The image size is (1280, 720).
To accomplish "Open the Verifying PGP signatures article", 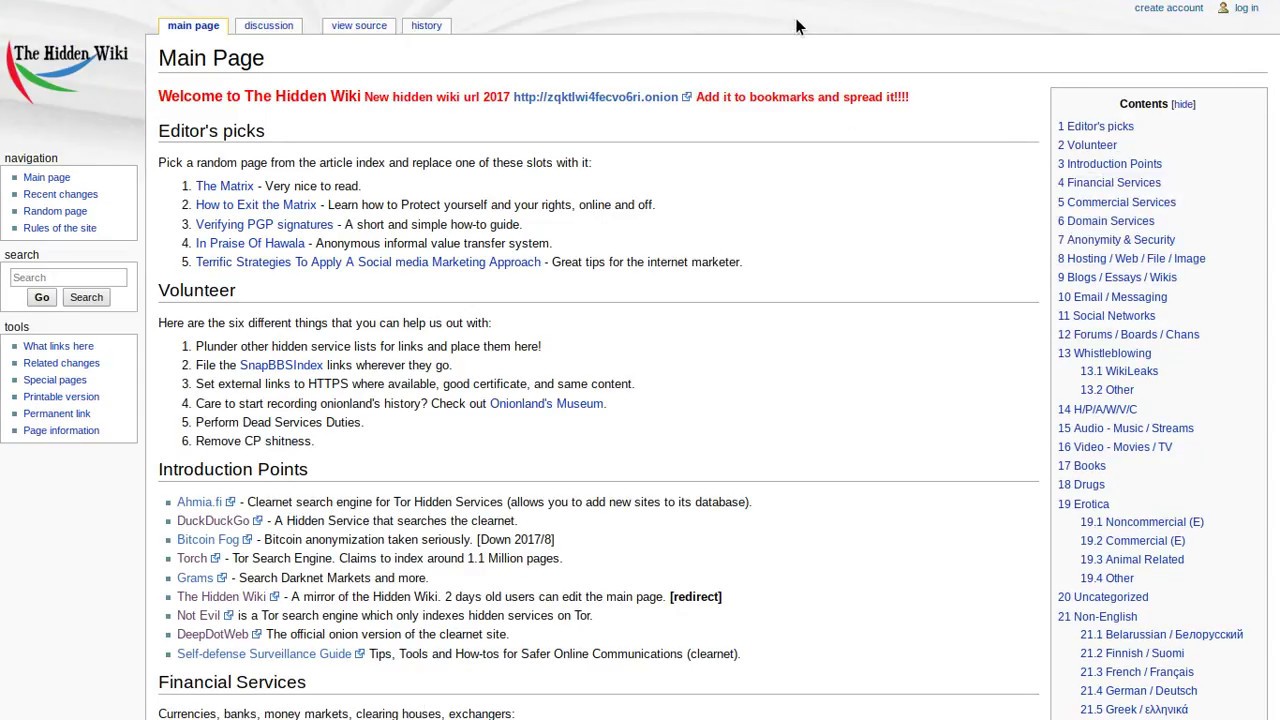I will (x=264, y=225).
